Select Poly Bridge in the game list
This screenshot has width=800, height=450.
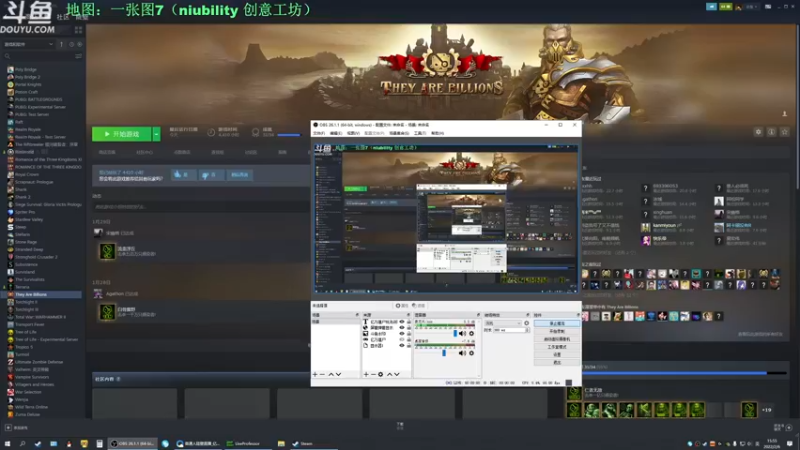(26, 69)
